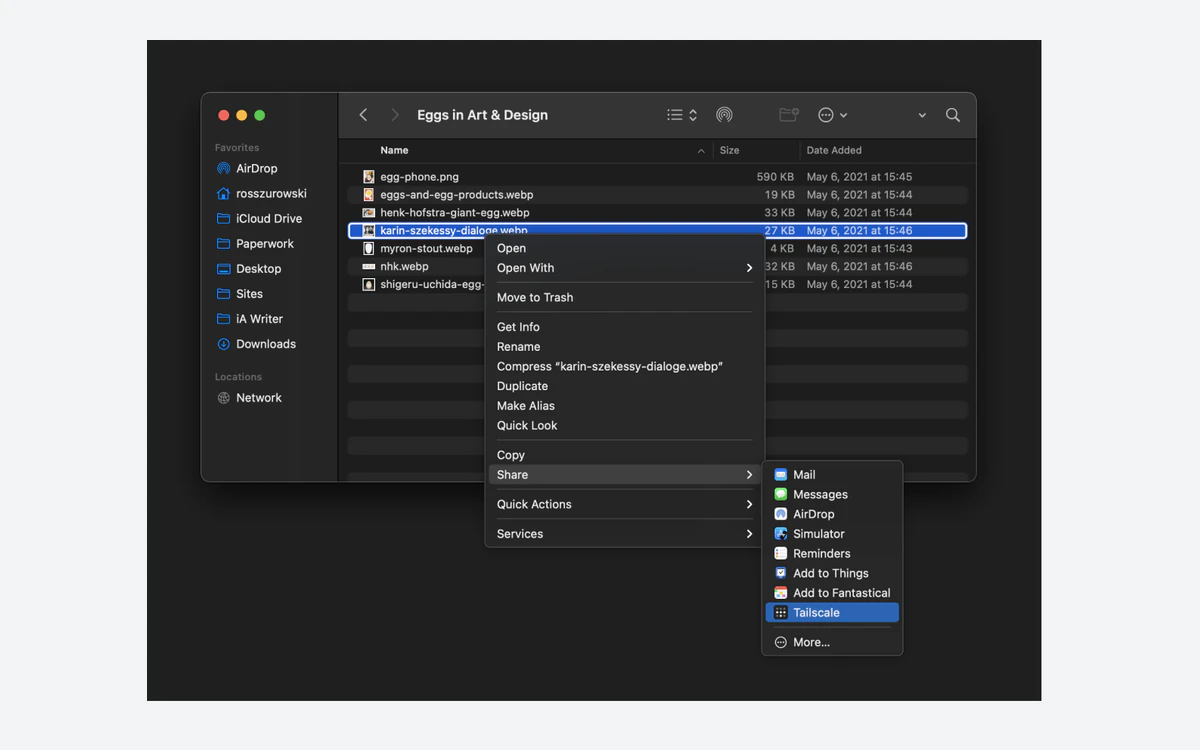Choose Duplicate in context menu
The image size is (1200, 750).
pyautogui.click(x=625, y=386)
